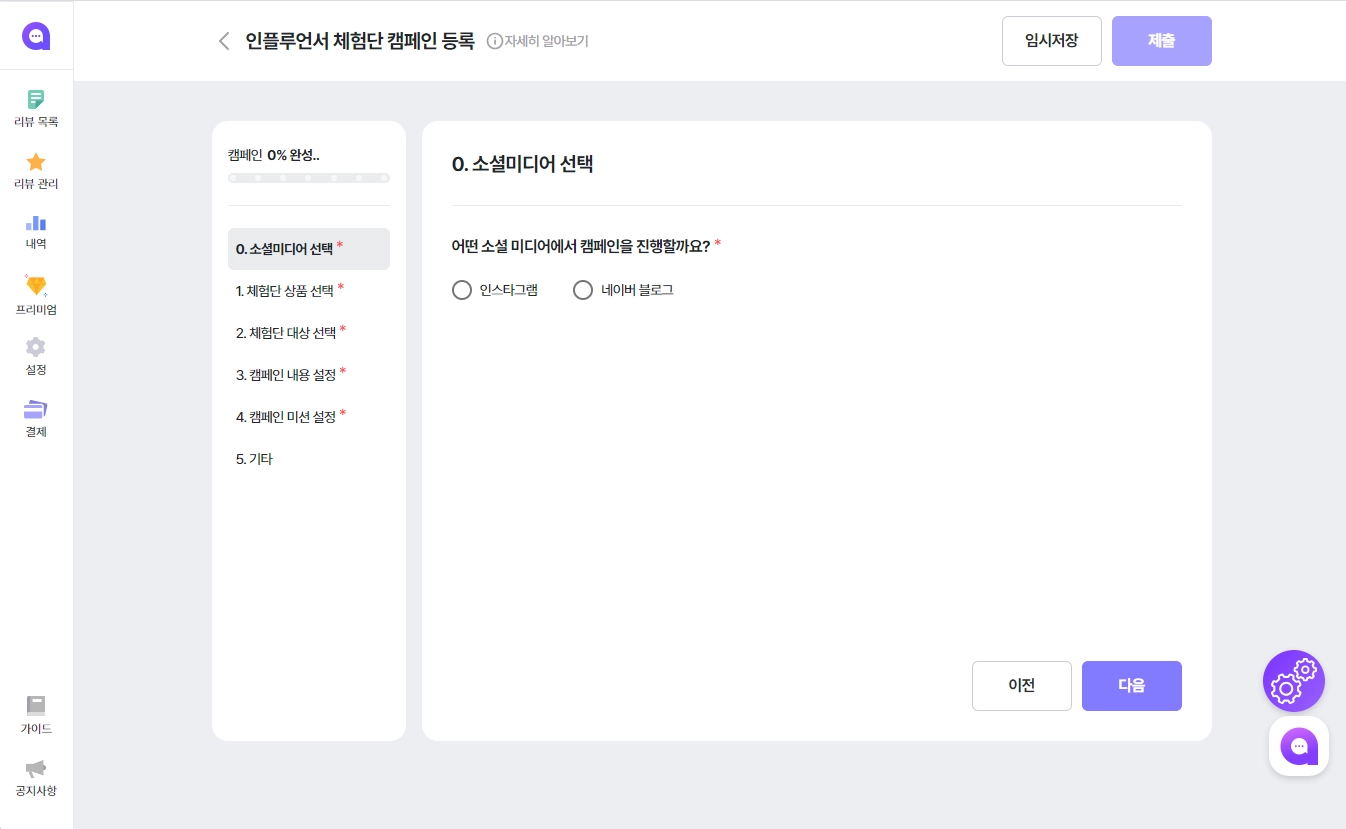Image resolution: width=1346 pixels, height=829 pixels.
Task: Click the campaign completion progress bar
Action: [x=308, y=178]
